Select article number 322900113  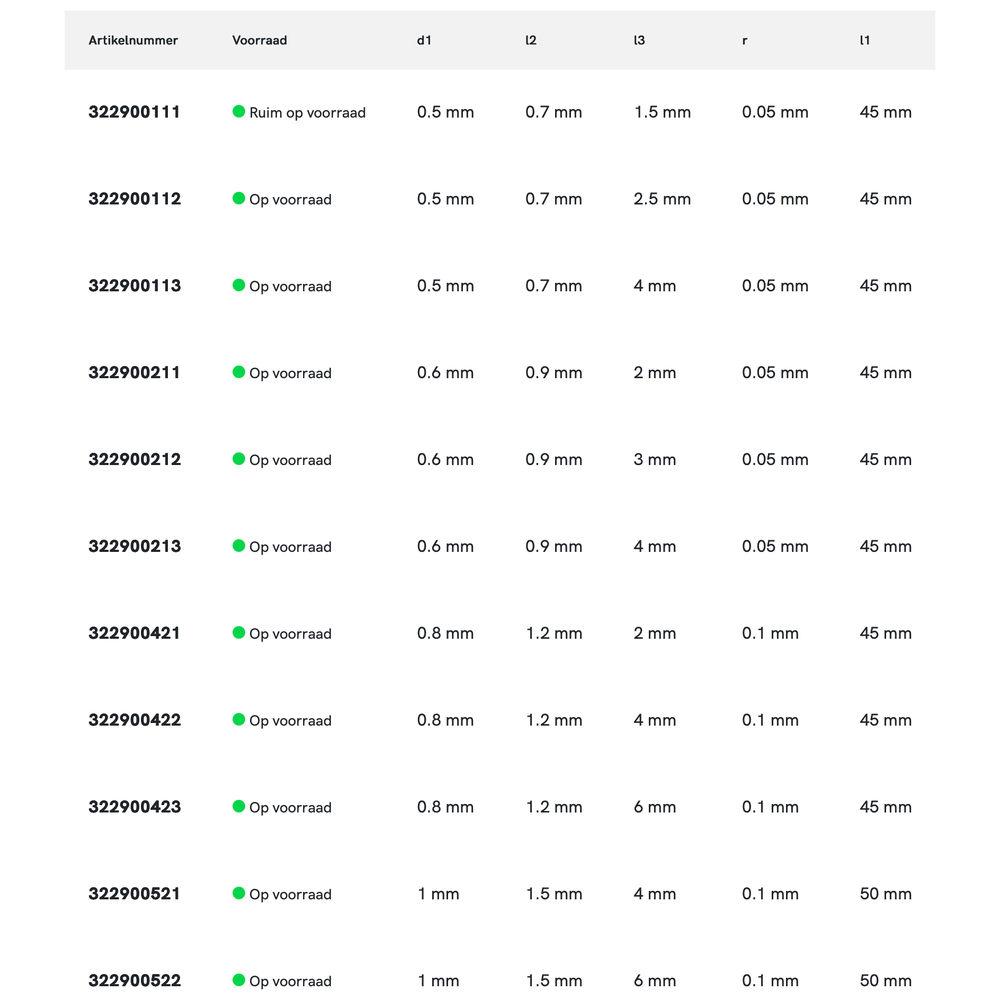pyautogui.click(x=134, y=286)
